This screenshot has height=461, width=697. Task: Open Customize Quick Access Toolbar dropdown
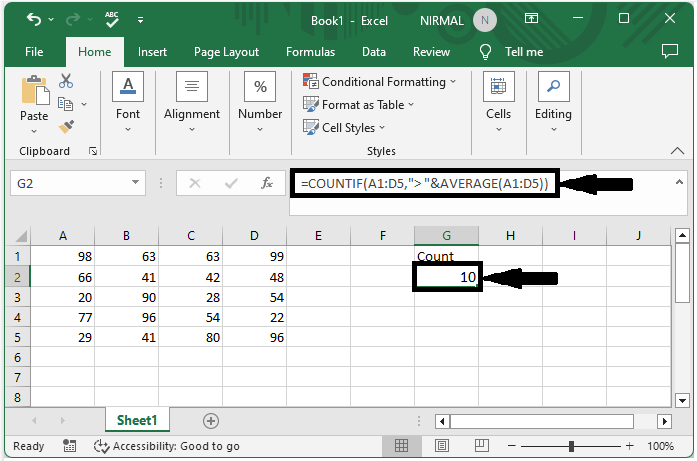click(140, 20)
